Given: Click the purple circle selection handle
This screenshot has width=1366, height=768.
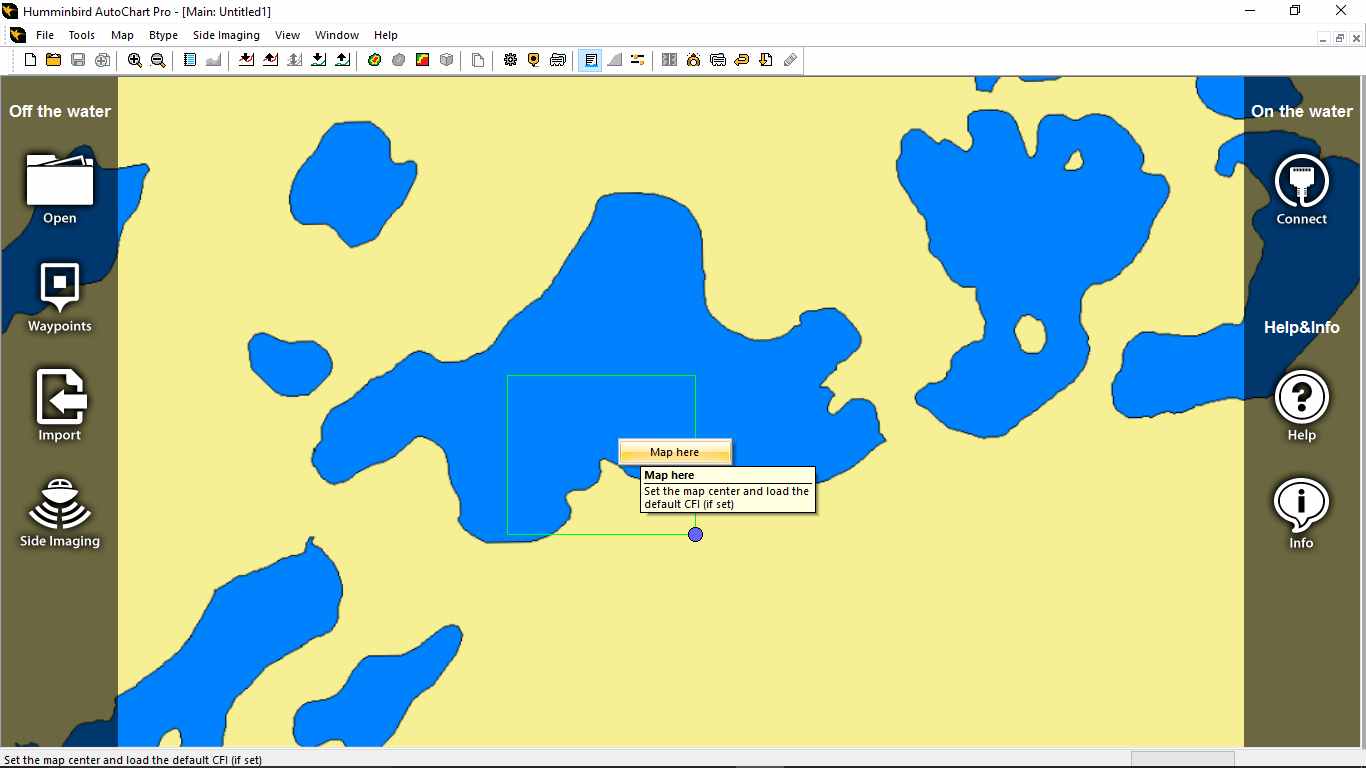Looking at the screenshot, I should coord(696,534).
